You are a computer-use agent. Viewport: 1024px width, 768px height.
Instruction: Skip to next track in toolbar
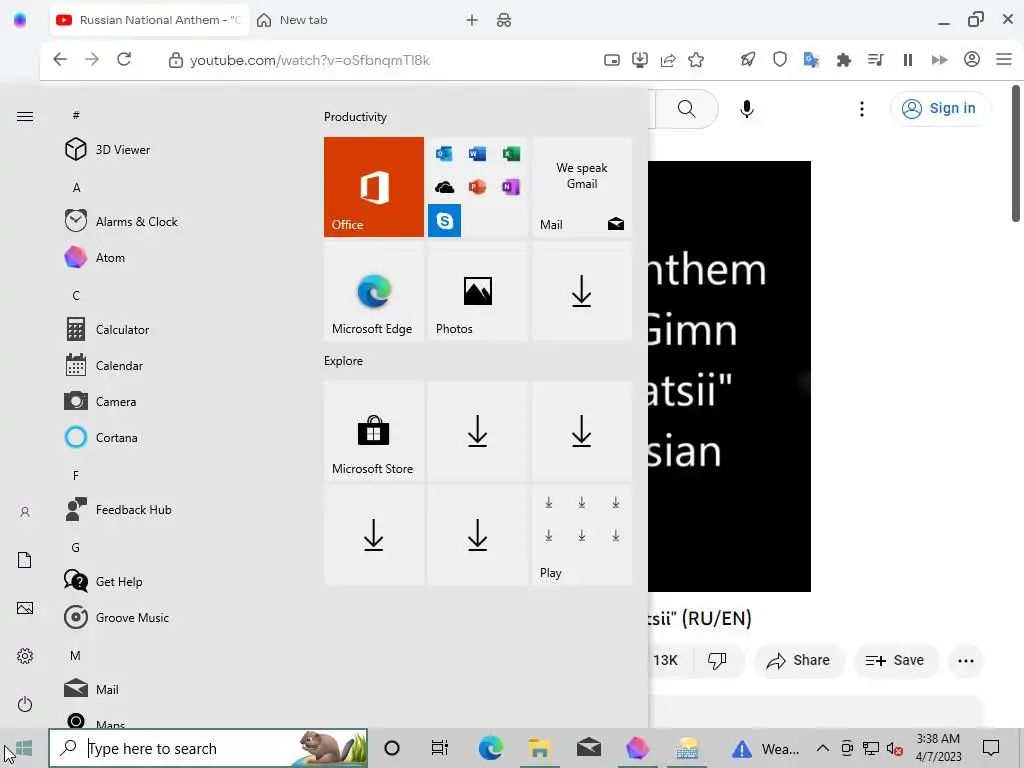[x=939, y=60]
